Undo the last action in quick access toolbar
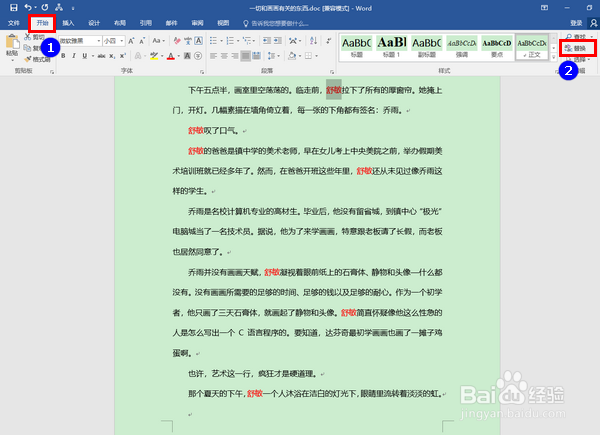This screenshot has height=435, width=600. 28,8
